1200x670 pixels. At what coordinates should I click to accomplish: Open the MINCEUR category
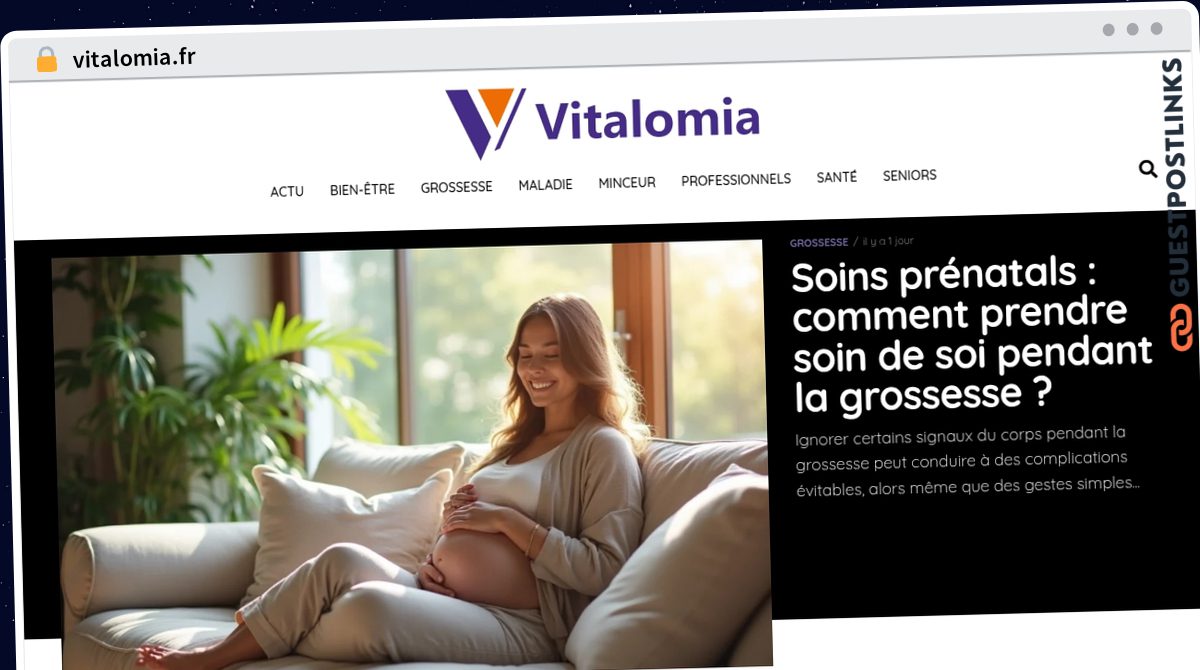tap(627, 182)
